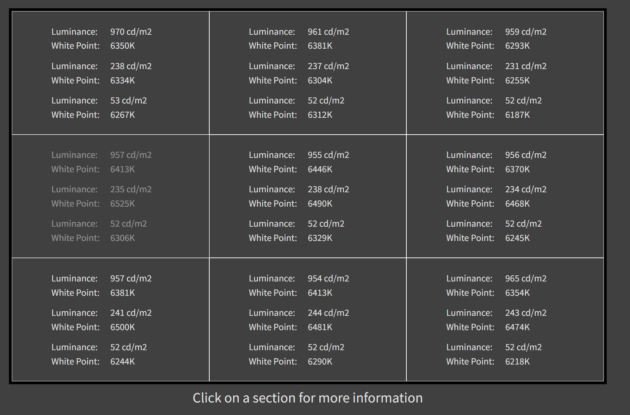Screen dimensions: 630x415
Task: Click the 231 cd/m2 luminance reading
Action: click(x=526, y=66)
